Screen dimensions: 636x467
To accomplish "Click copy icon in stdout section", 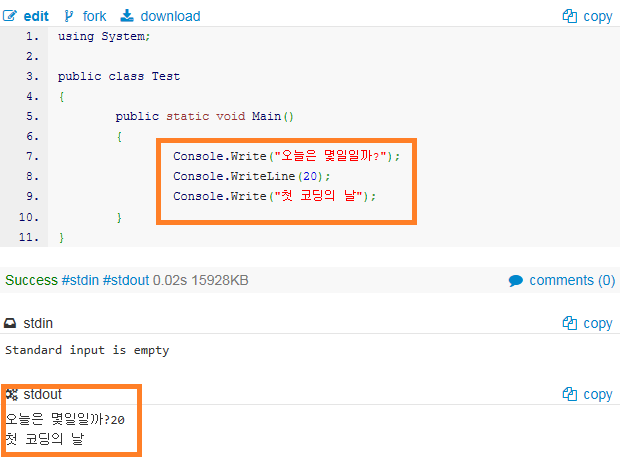I will [x=569, y=394].
